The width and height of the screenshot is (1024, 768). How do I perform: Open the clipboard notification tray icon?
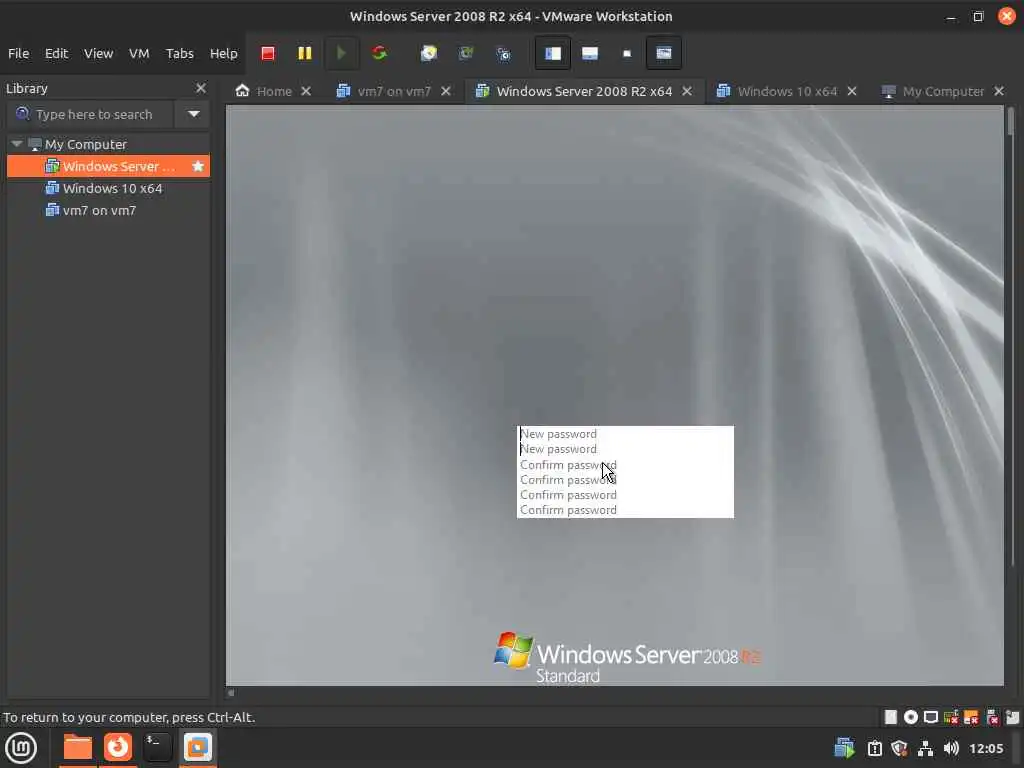pos(874,748)
